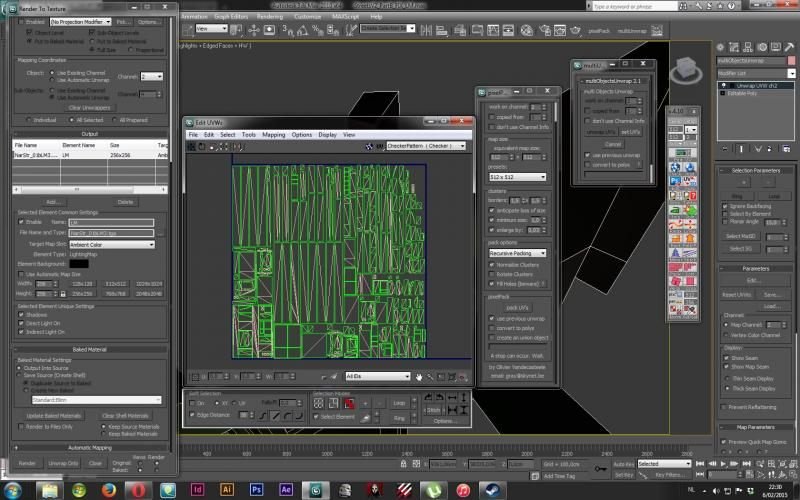This screenshot has width=800, height=500.
Task: Select the All Selected radio button
Action: pyautogui.click(x=71, y=120)
